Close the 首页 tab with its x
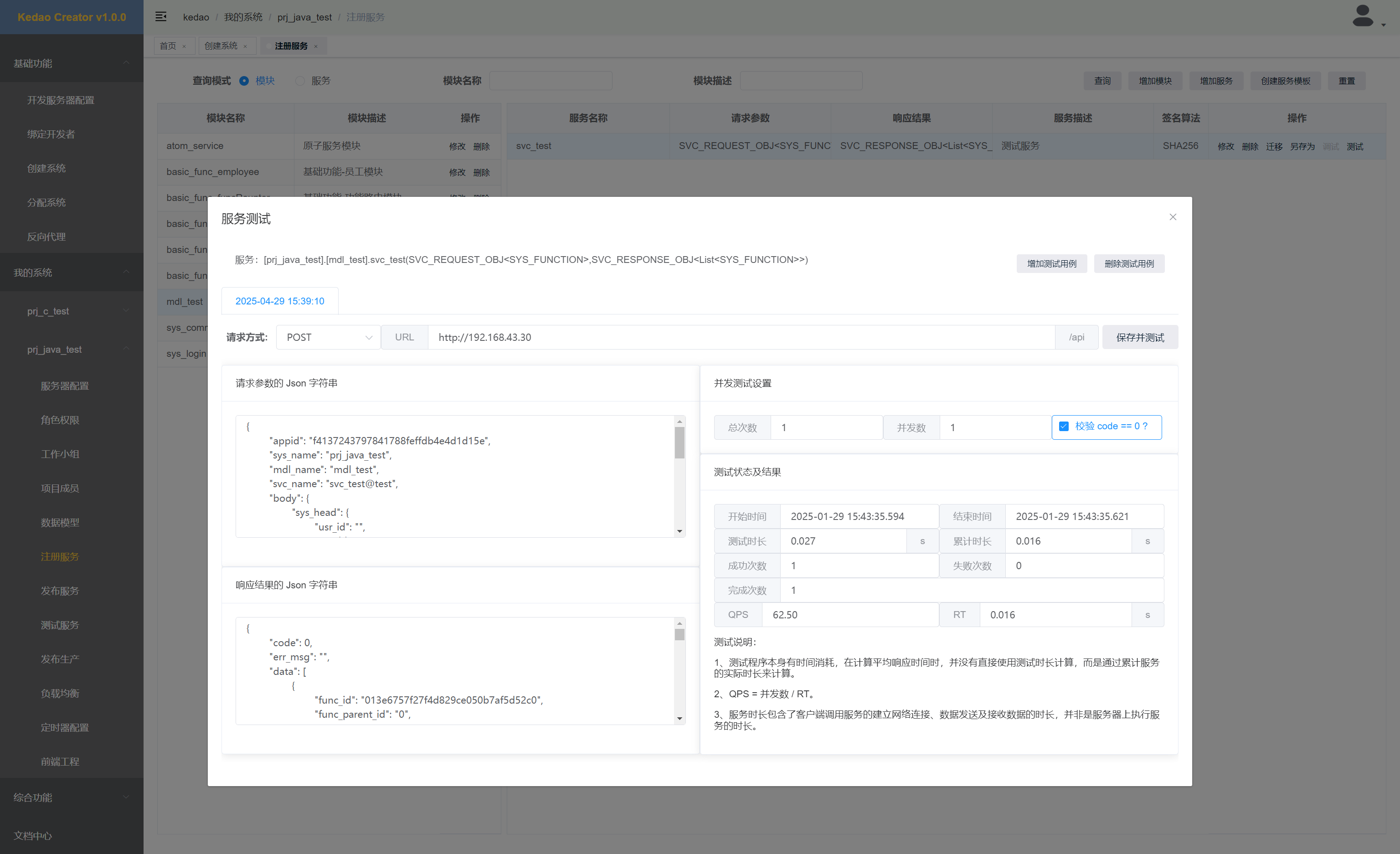This screenshot has height=854, width=1400. pyautogui.click(x=184, y=46)
